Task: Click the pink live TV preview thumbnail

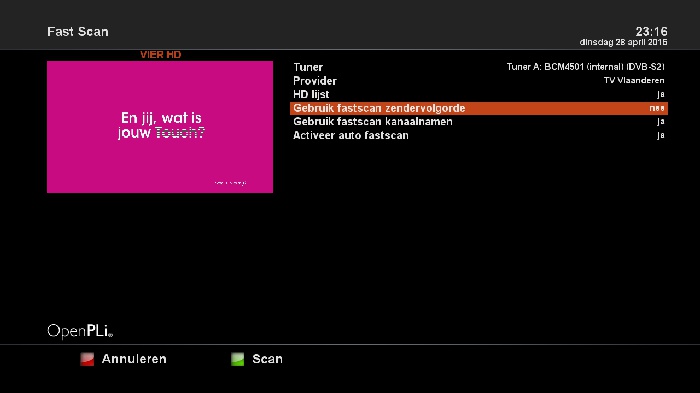Action: click(x=160, y=127)
